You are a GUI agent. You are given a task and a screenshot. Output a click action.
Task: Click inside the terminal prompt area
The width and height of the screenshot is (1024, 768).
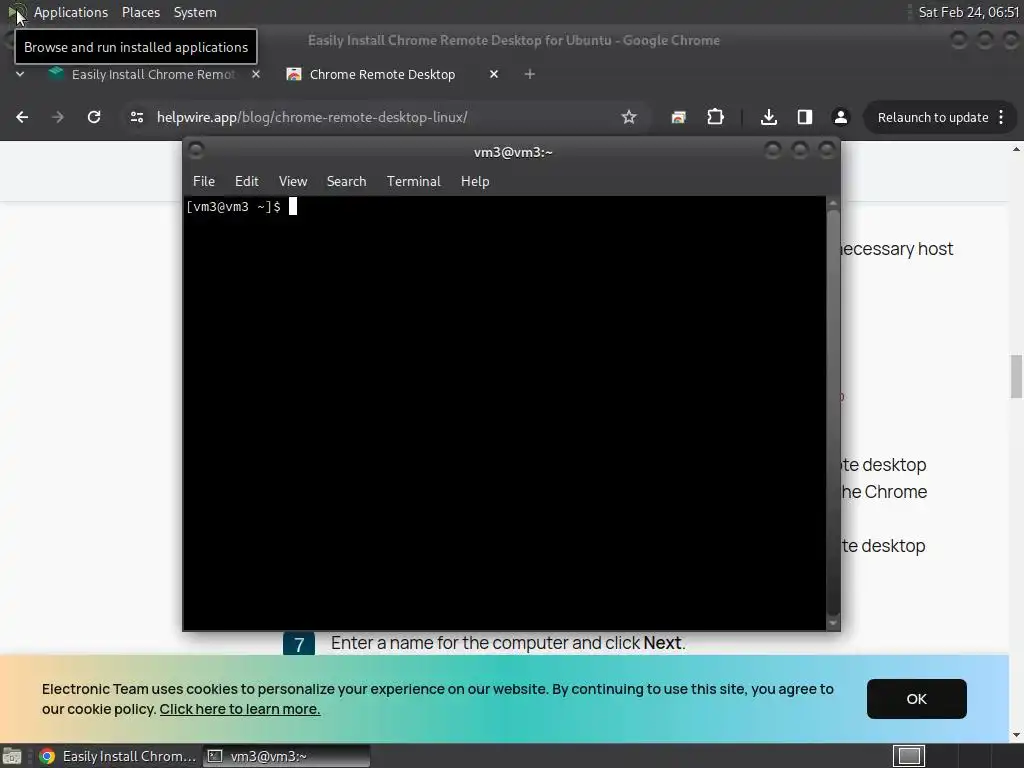[505, 413]
